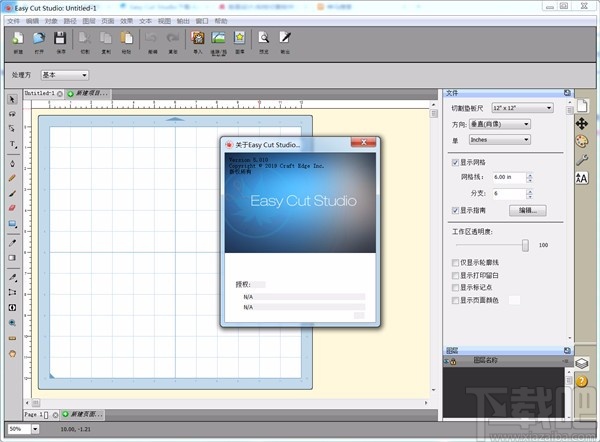Open the Text (文本) menu

point(145,21)
